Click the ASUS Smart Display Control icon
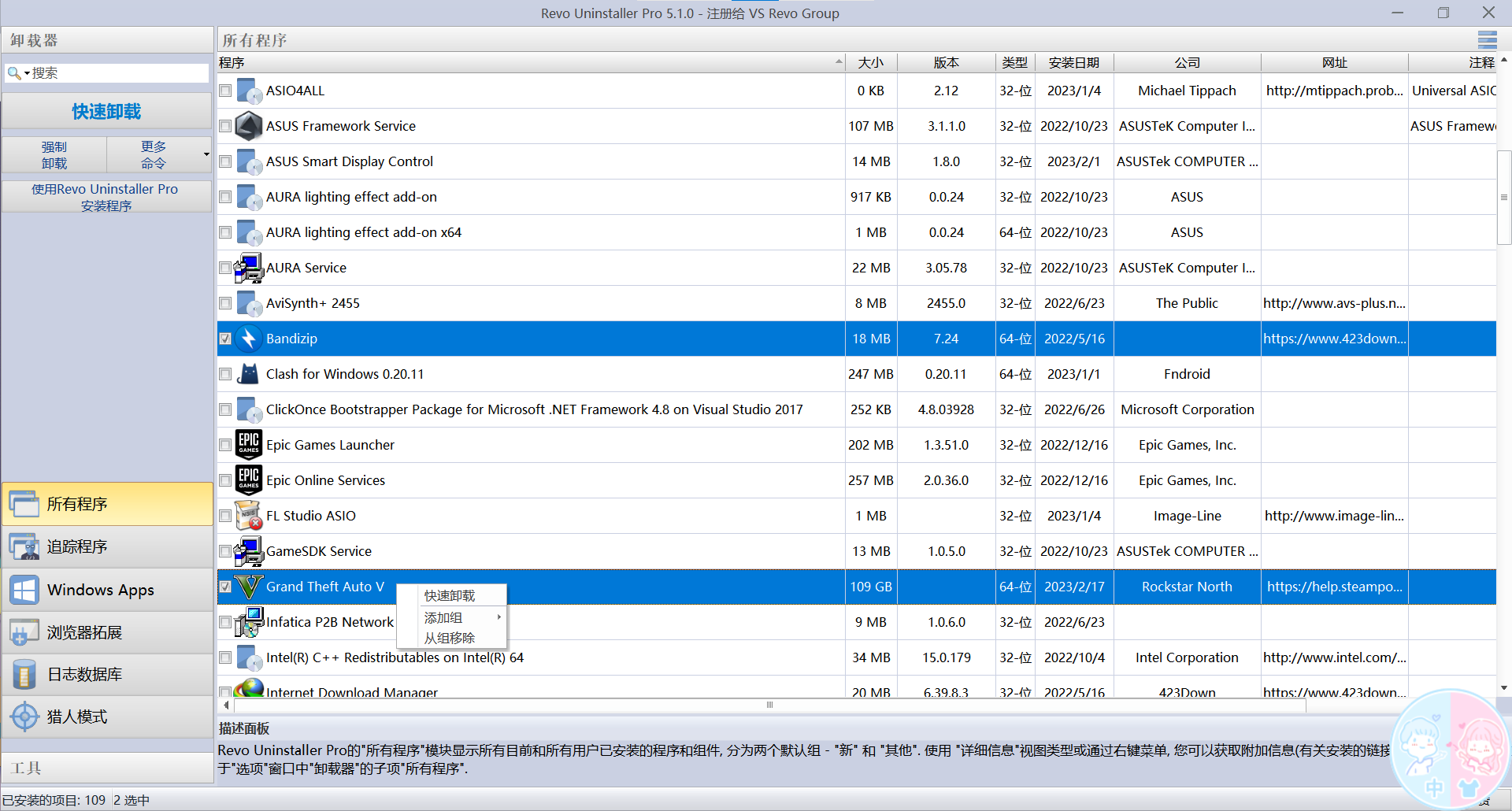This screenshot has height=811, width=1512. [x=249, y=161]
